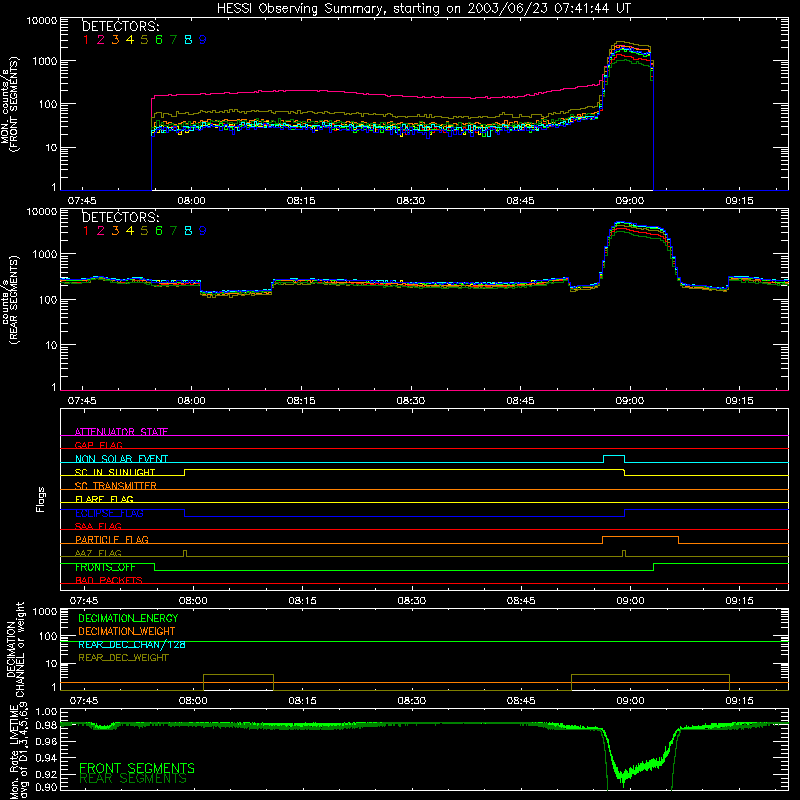Click the 09:15 time tick under the rear segments plot
The image size is (800, 800).
pyautogui.click(x=739, y=401)
